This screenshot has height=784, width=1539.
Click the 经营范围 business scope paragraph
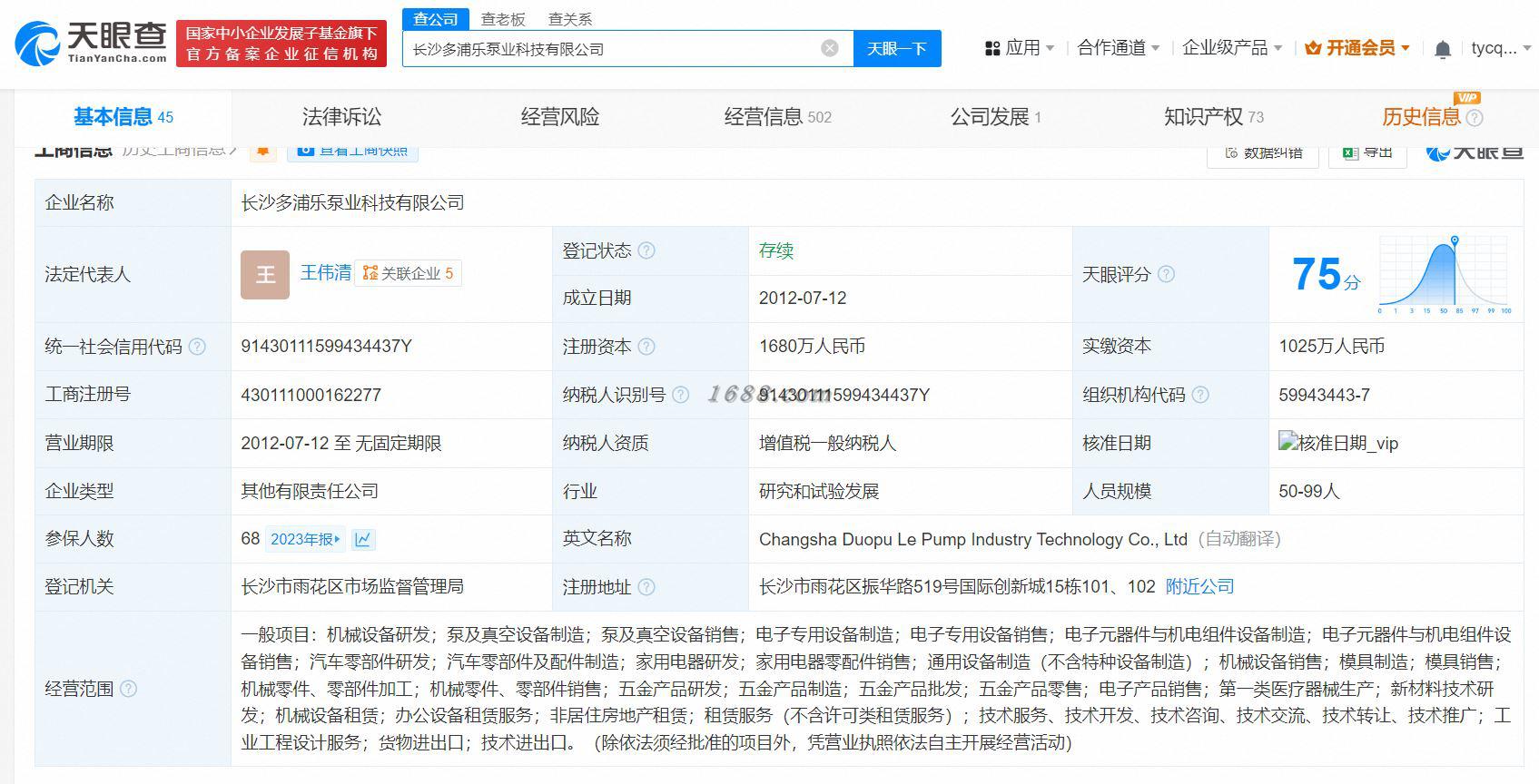coord(876,689)
